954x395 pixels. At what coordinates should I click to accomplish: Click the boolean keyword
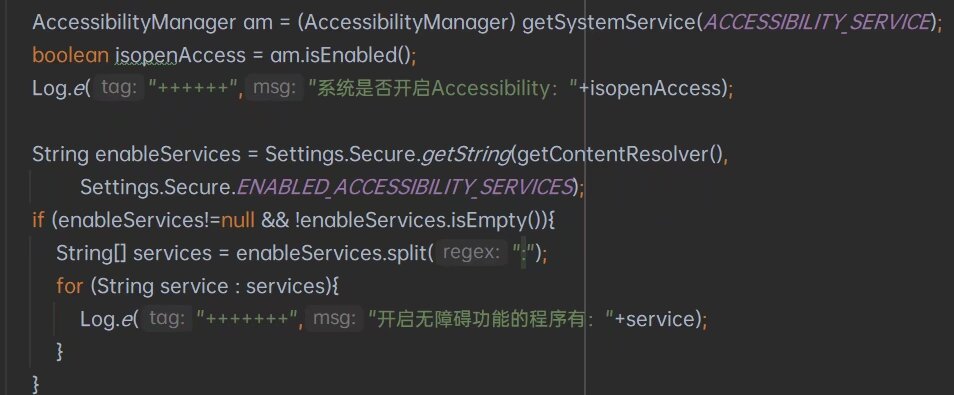[71, 56]
